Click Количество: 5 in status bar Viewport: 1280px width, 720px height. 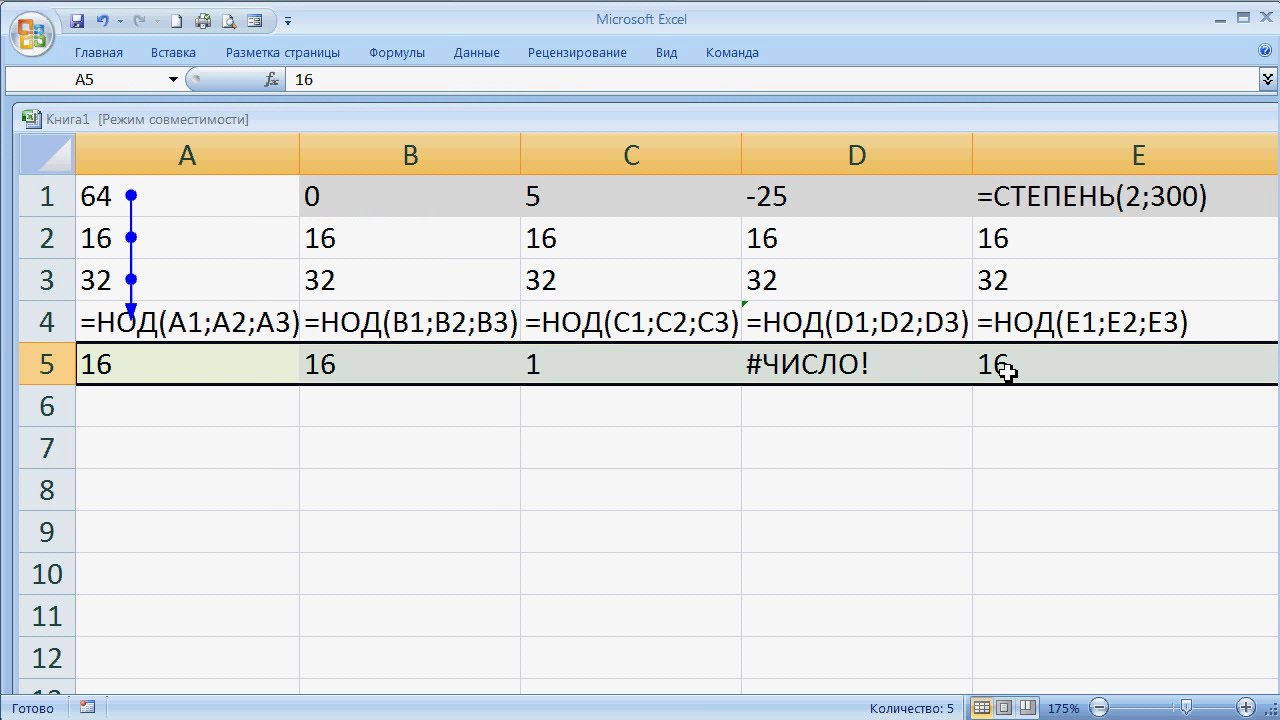[911, 708]
